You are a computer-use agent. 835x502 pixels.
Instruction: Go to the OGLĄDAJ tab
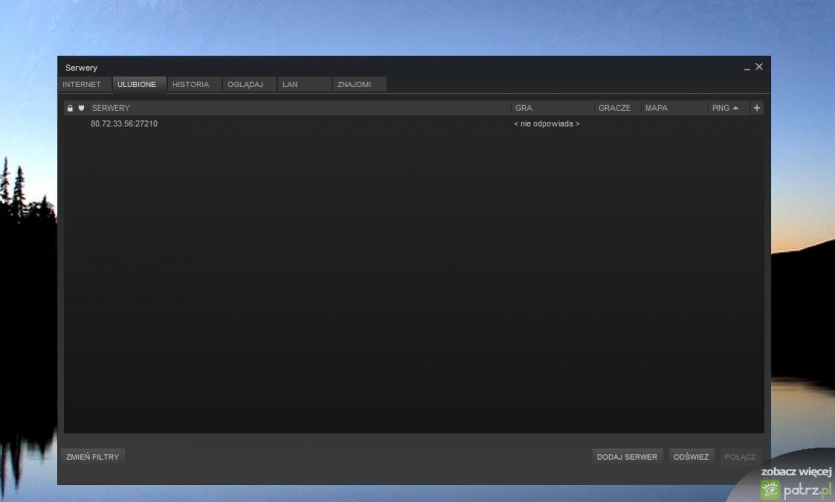(245, 85)
